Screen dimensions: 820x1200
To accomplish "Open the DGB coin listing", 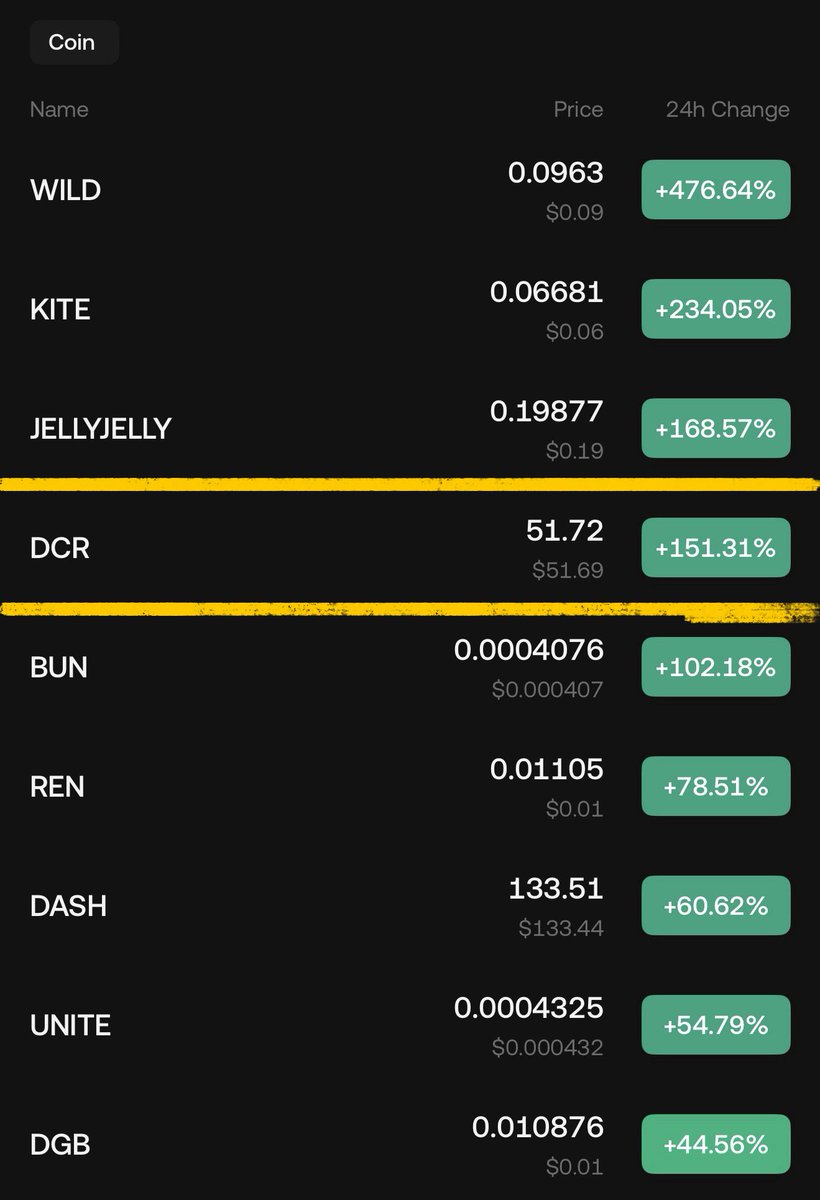I will pyautogui.click(x=60, y=1144).
